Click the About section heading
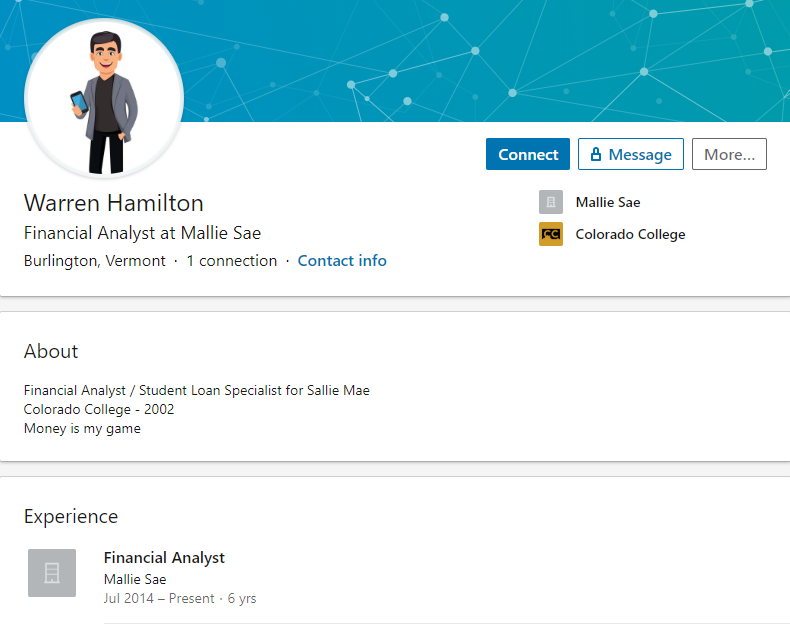This screenshot has width=790, height=630. 51,351
